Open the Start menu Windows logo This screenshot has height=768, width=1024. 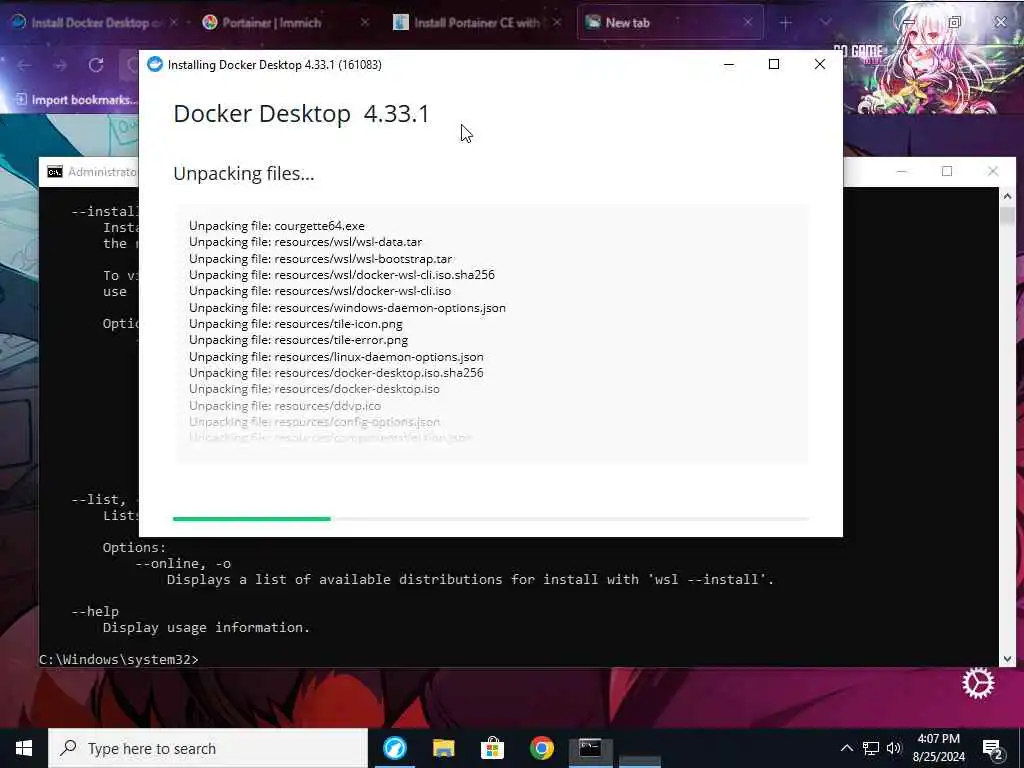(x=24, y=748)
